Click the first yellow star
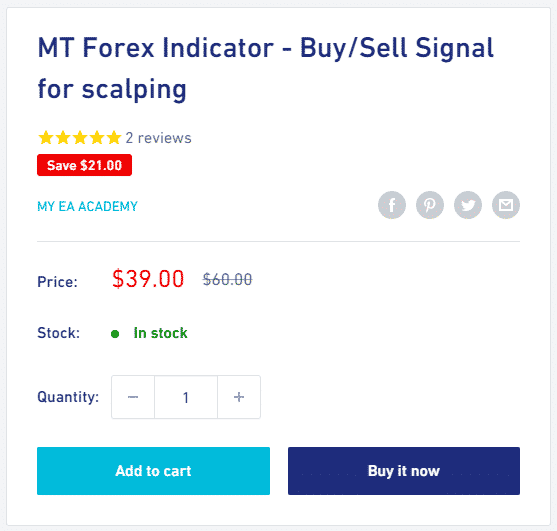The width and height of the screenshot is (557, 531). pyautogui.click(x=46, y=138)
